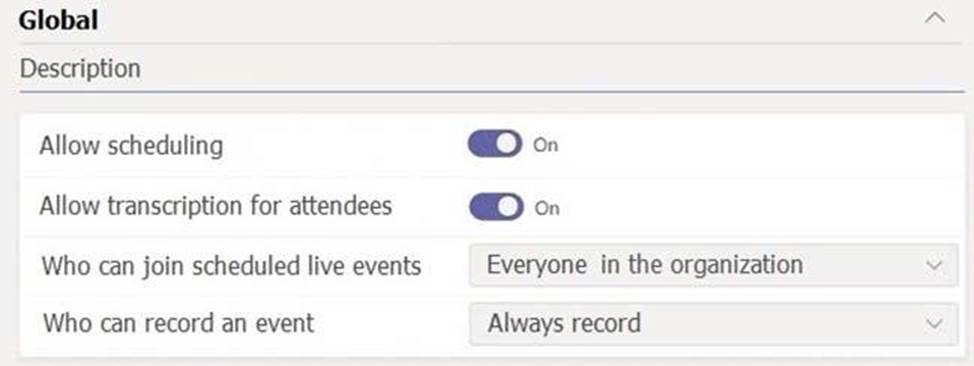
Task: Select the Allow transcription for attendees label
Action: 216,206
